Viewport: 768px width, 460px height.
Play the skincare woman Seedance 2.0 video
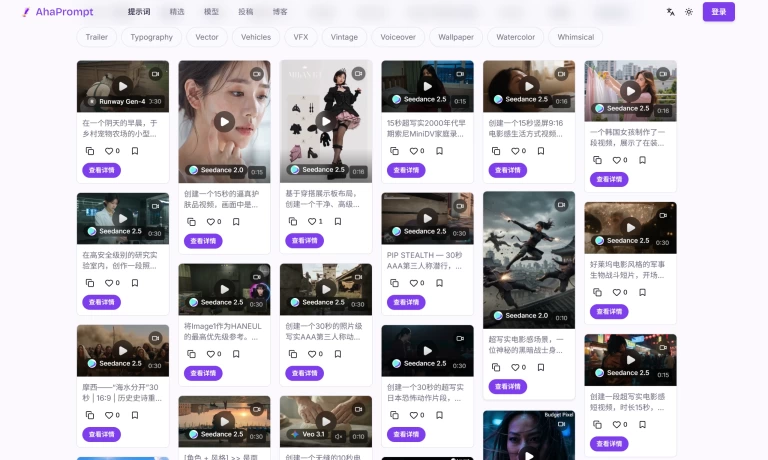tap(224, 121)
